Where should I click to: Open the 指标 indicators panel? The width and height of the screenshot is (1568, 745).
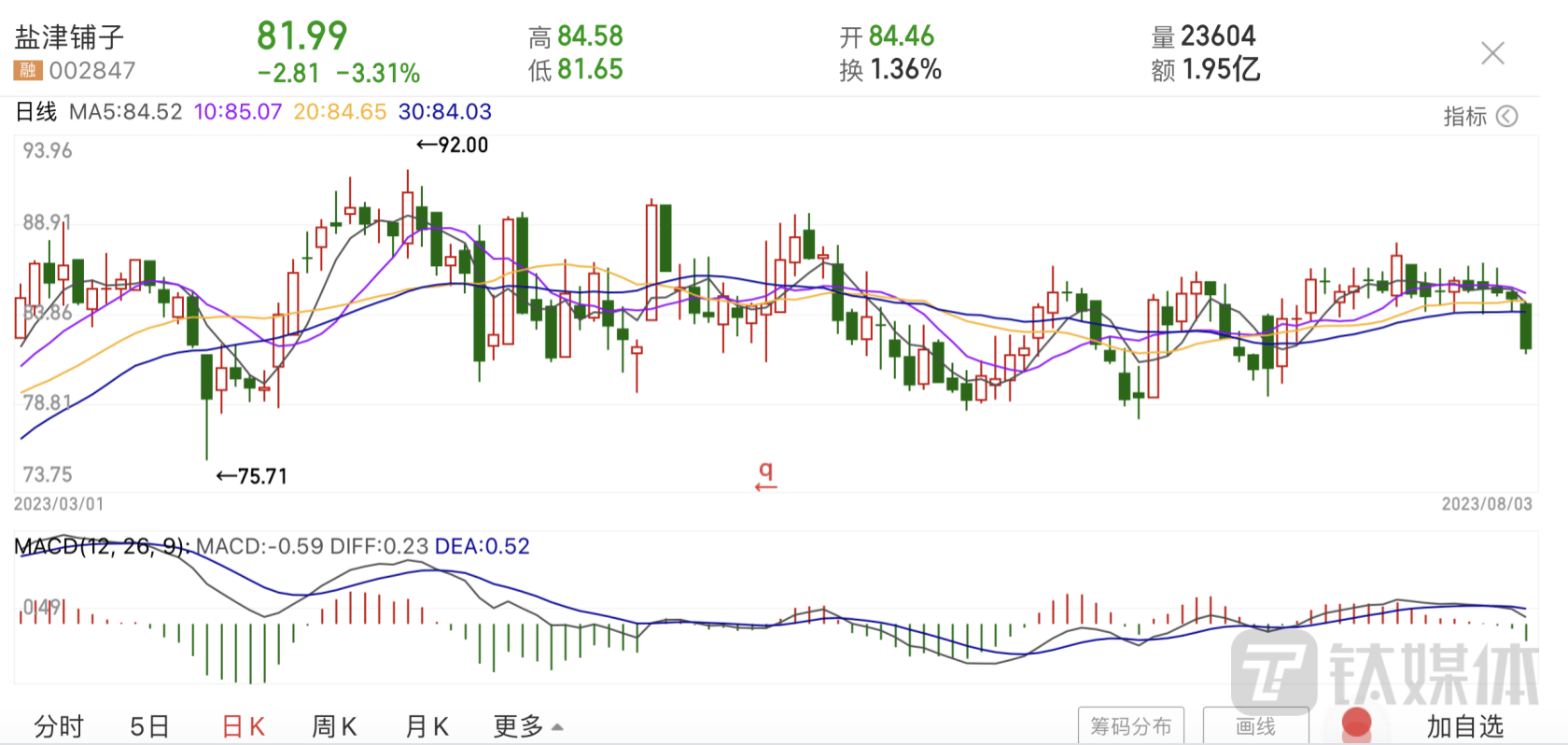pos(1464,116)
